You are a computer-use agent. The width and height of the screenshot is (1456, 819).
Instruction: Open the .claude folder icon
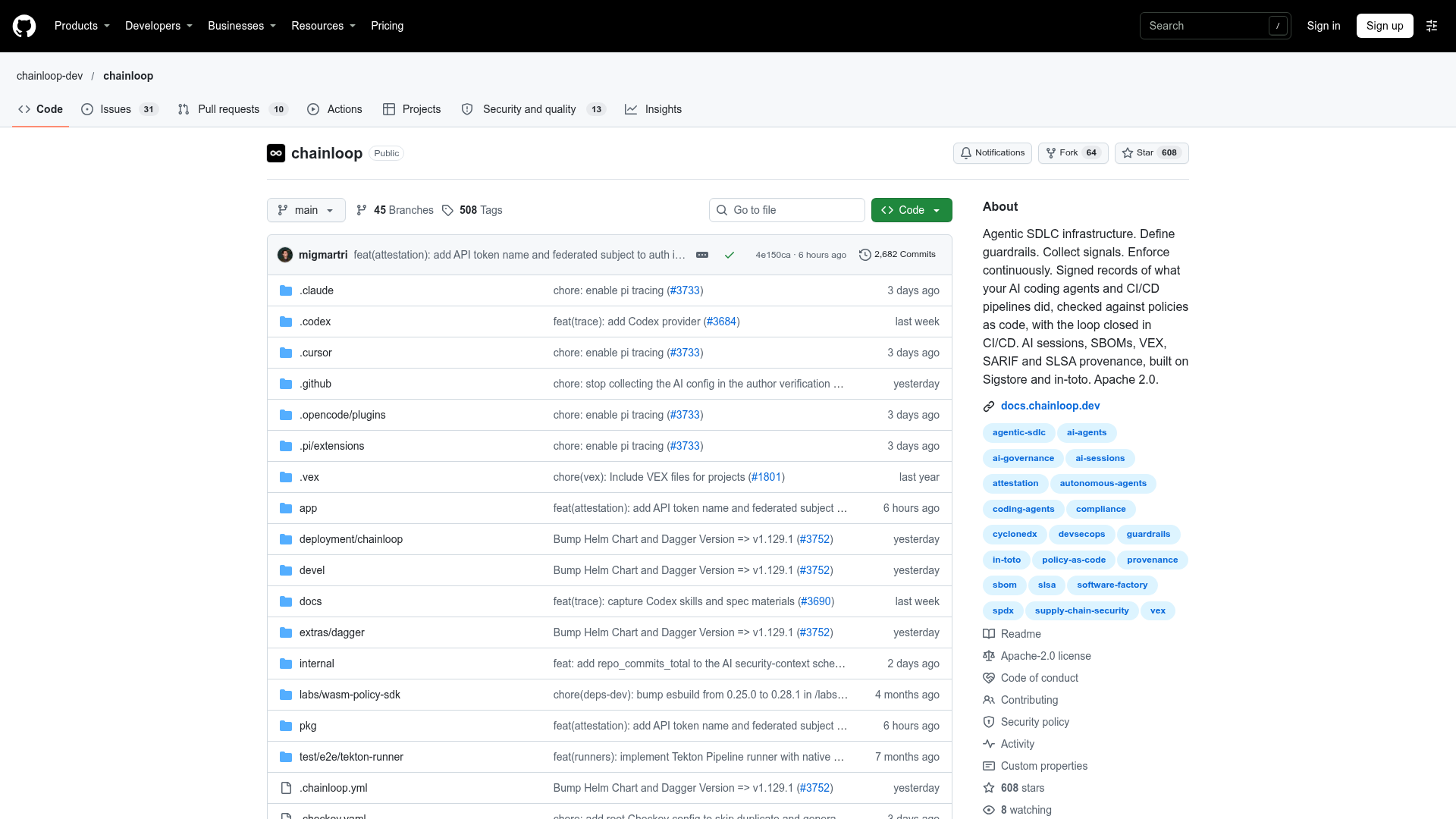[286, 290]
